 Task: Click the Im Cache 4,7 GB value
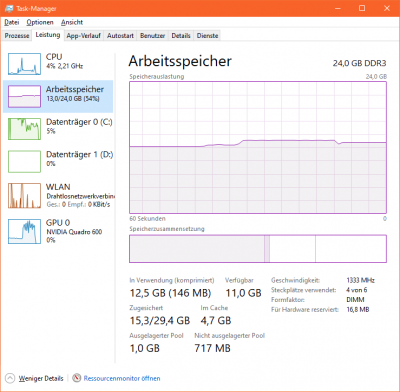pos(216,321)
